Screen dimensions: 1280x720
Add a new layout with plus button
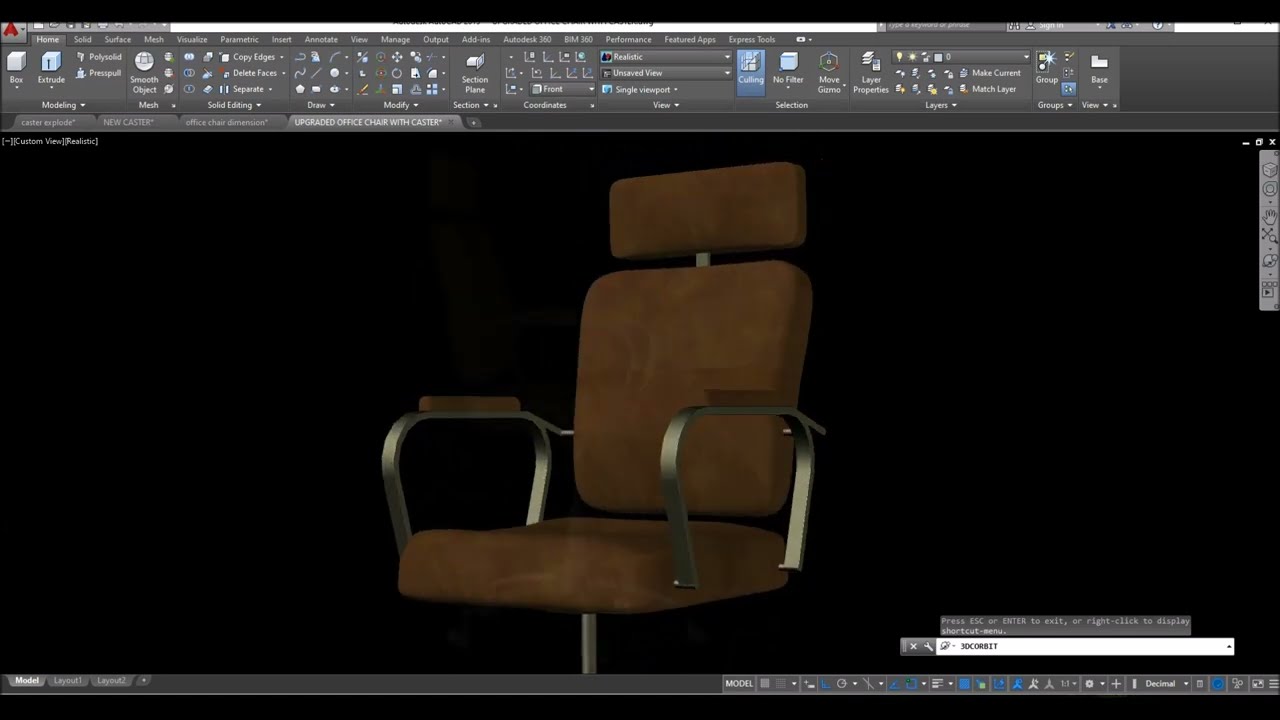[x=144, y=681]
